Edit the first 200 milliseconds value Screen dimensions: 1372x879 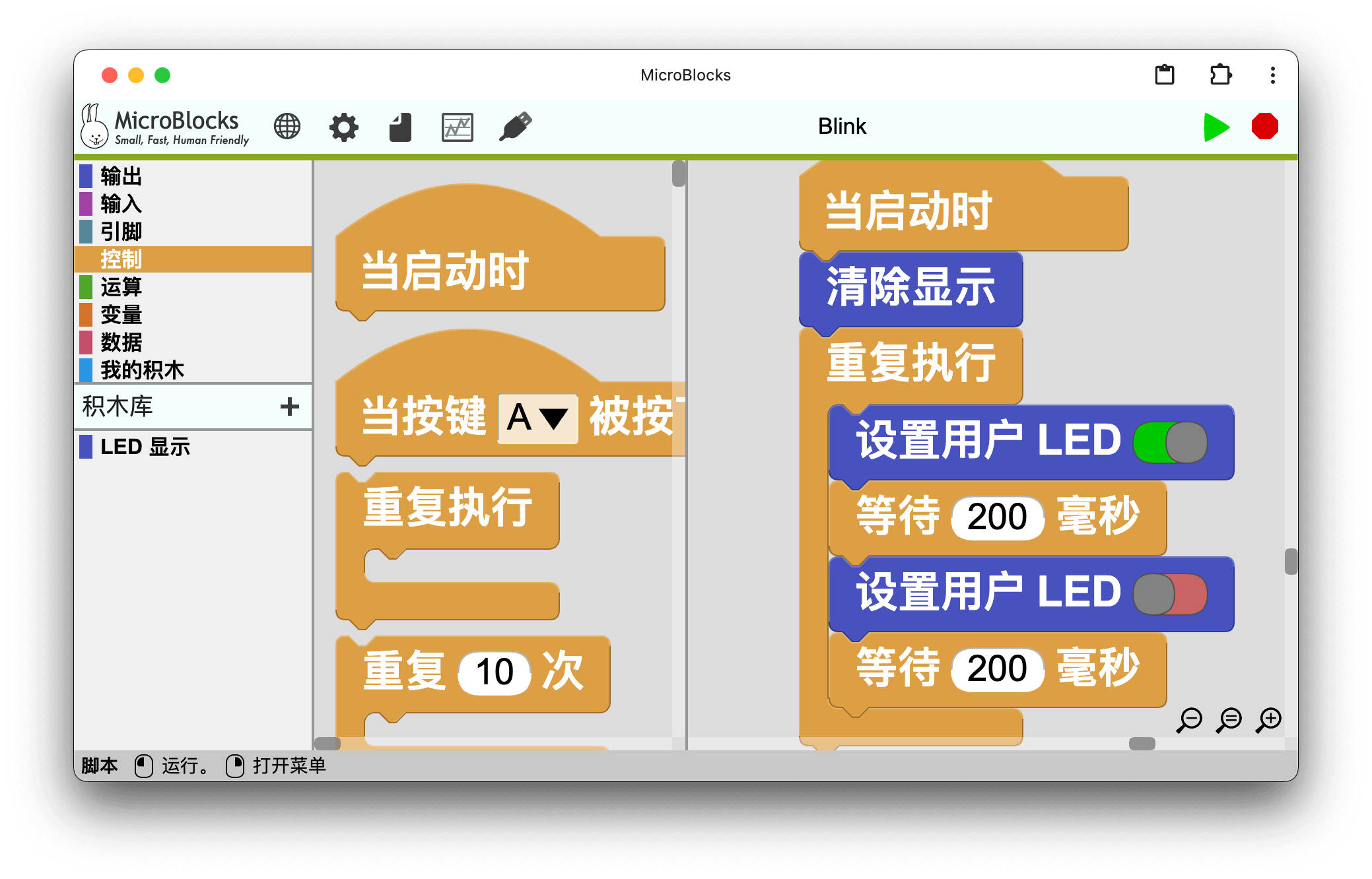click(x=997, y=517)
